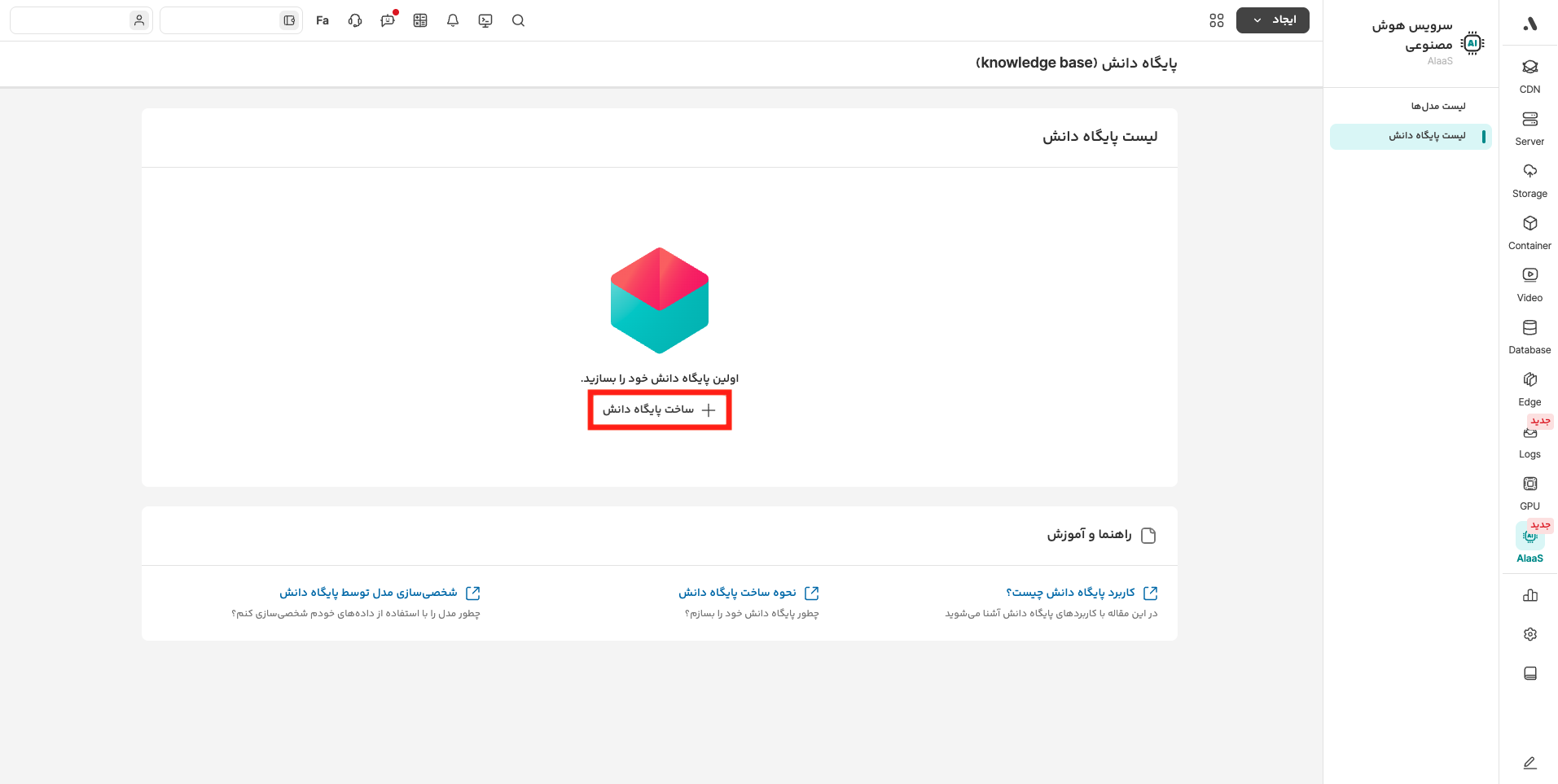Open the CDN service in sidebar
Viewport: 1558px width, 784px height.
tap(1529, 75)
